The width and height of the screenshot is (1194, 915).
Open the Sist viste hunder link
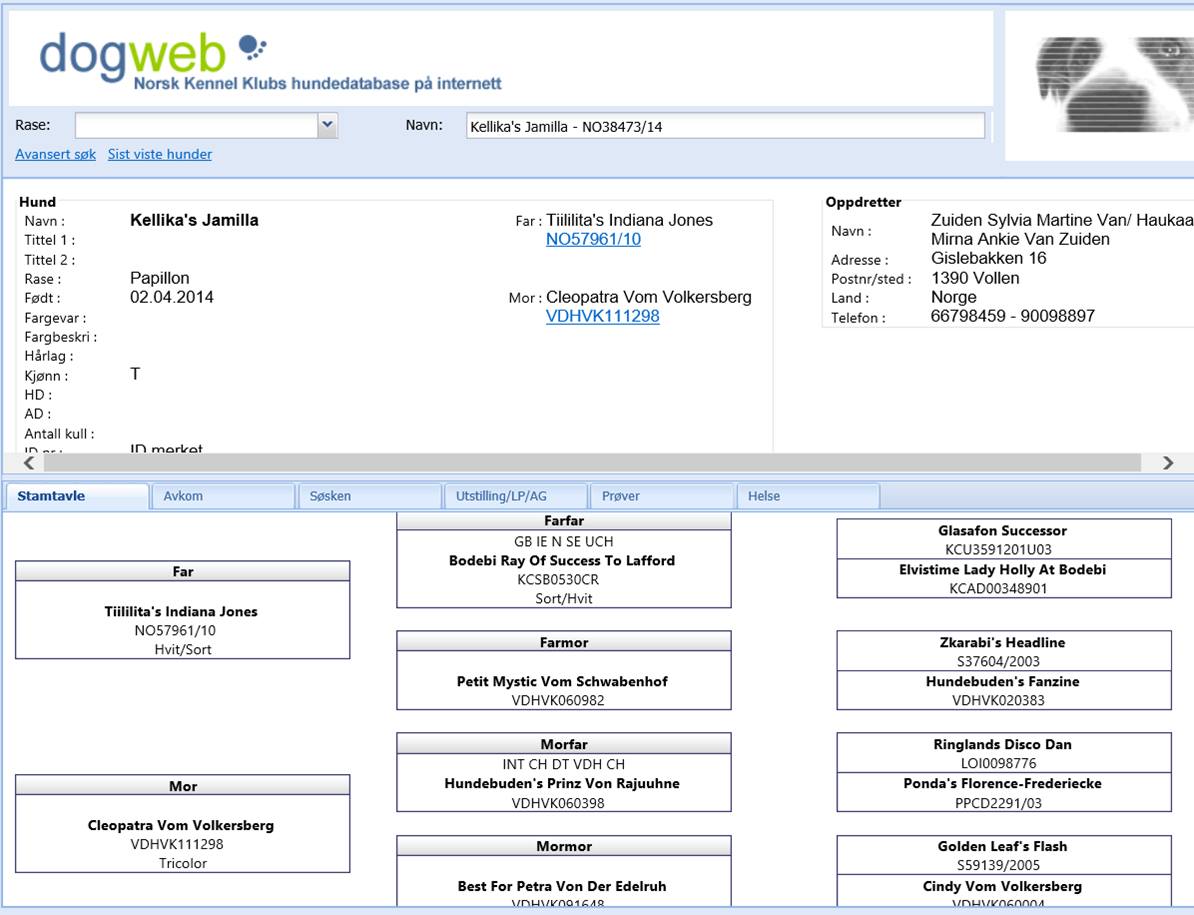pyautogui.click(x=160, y=154)
